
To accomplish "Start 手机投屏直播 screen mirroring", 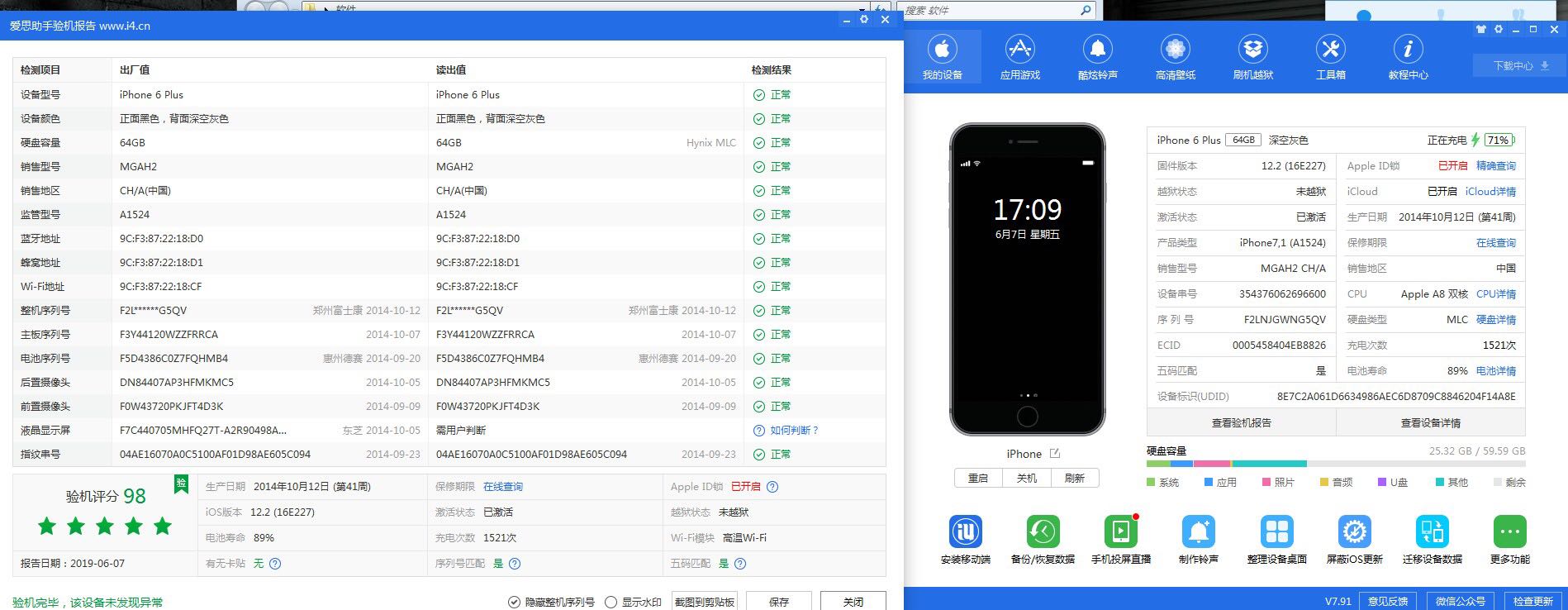I will [1121, 539].
